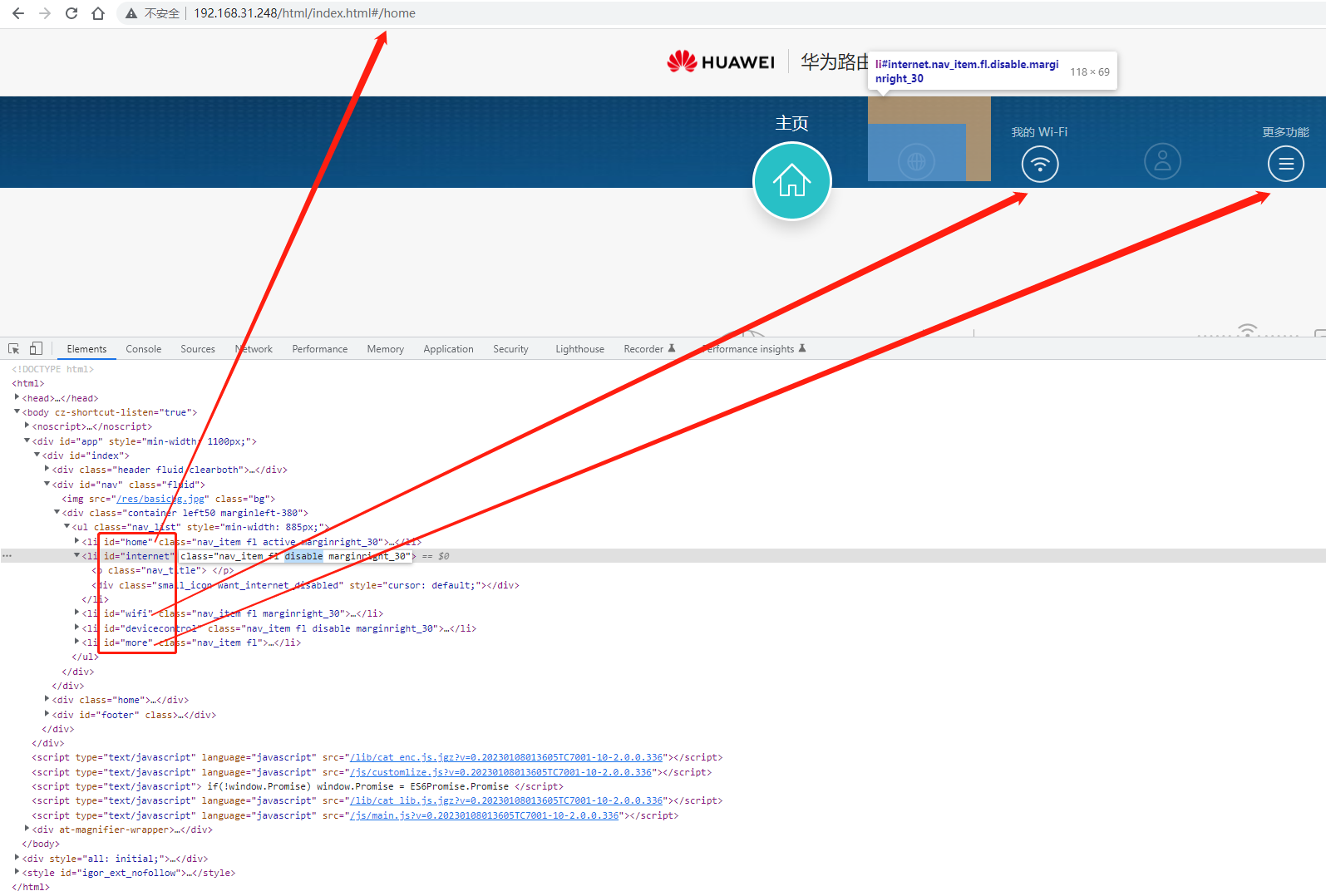Screen dimensions: 1326x896
Task: Switch to the Application tab
Action: tap(448, 349)
